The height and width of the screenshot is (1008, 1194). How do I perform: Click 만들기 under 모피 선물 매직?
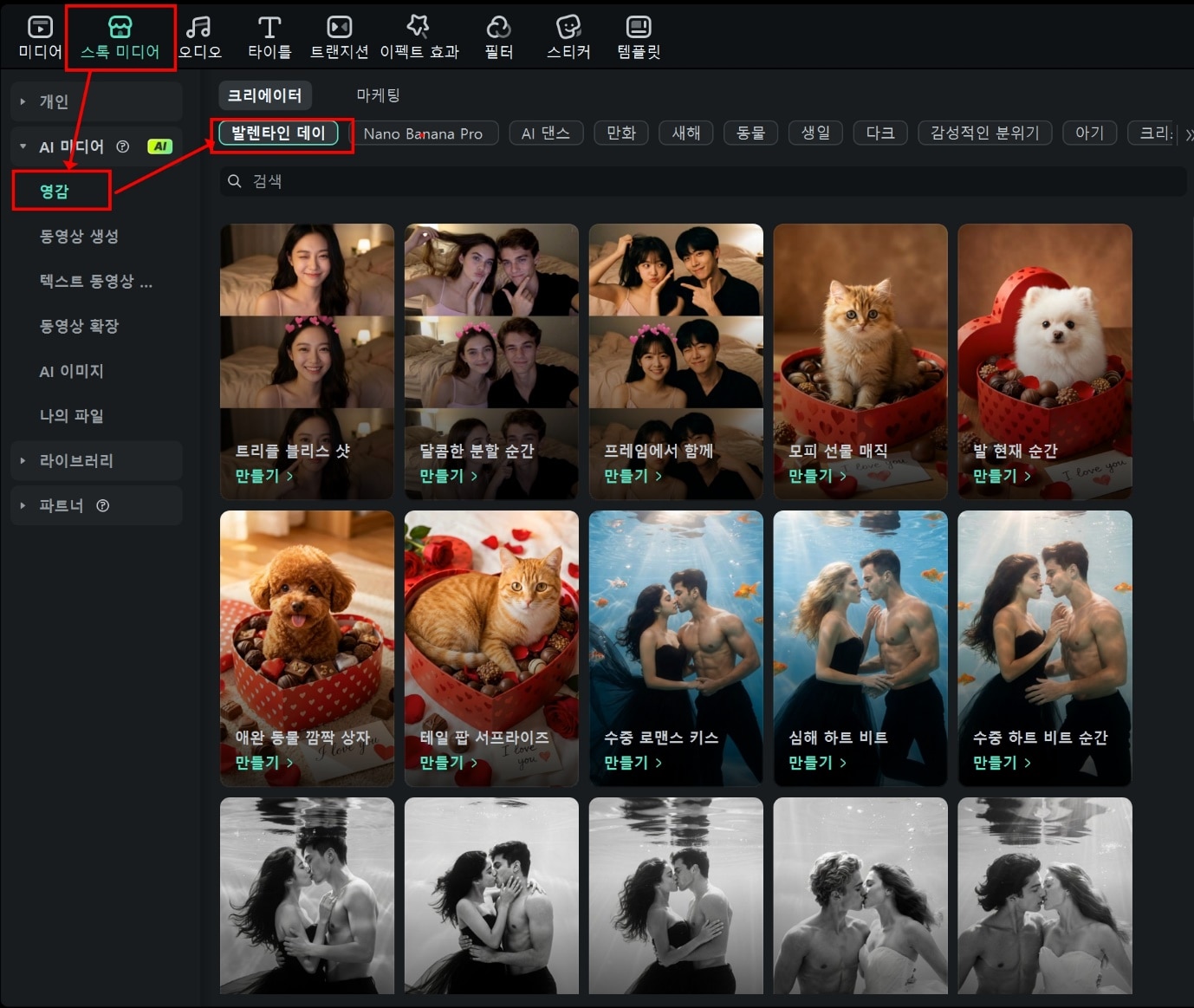[813, 476]
